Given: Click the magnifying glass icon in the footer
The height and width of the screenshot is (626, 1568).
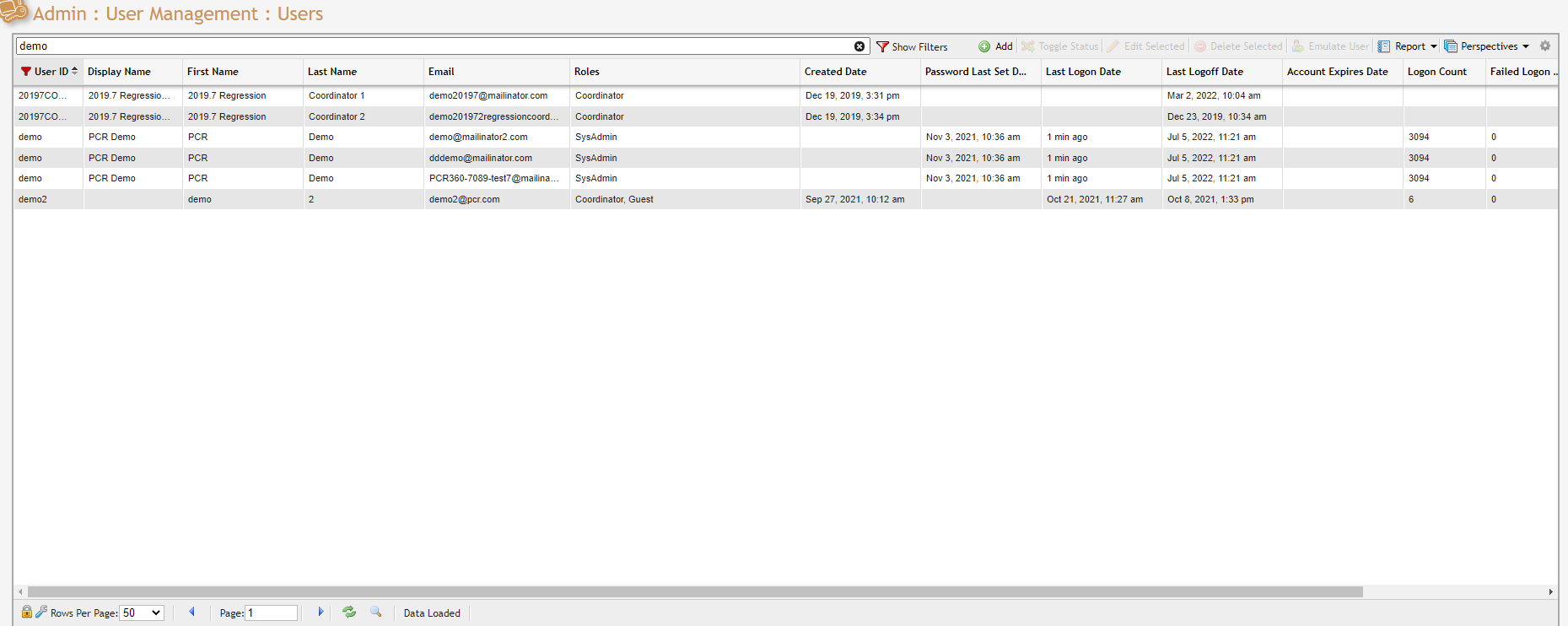Looking at the screenshot, I should click(376, 613).
